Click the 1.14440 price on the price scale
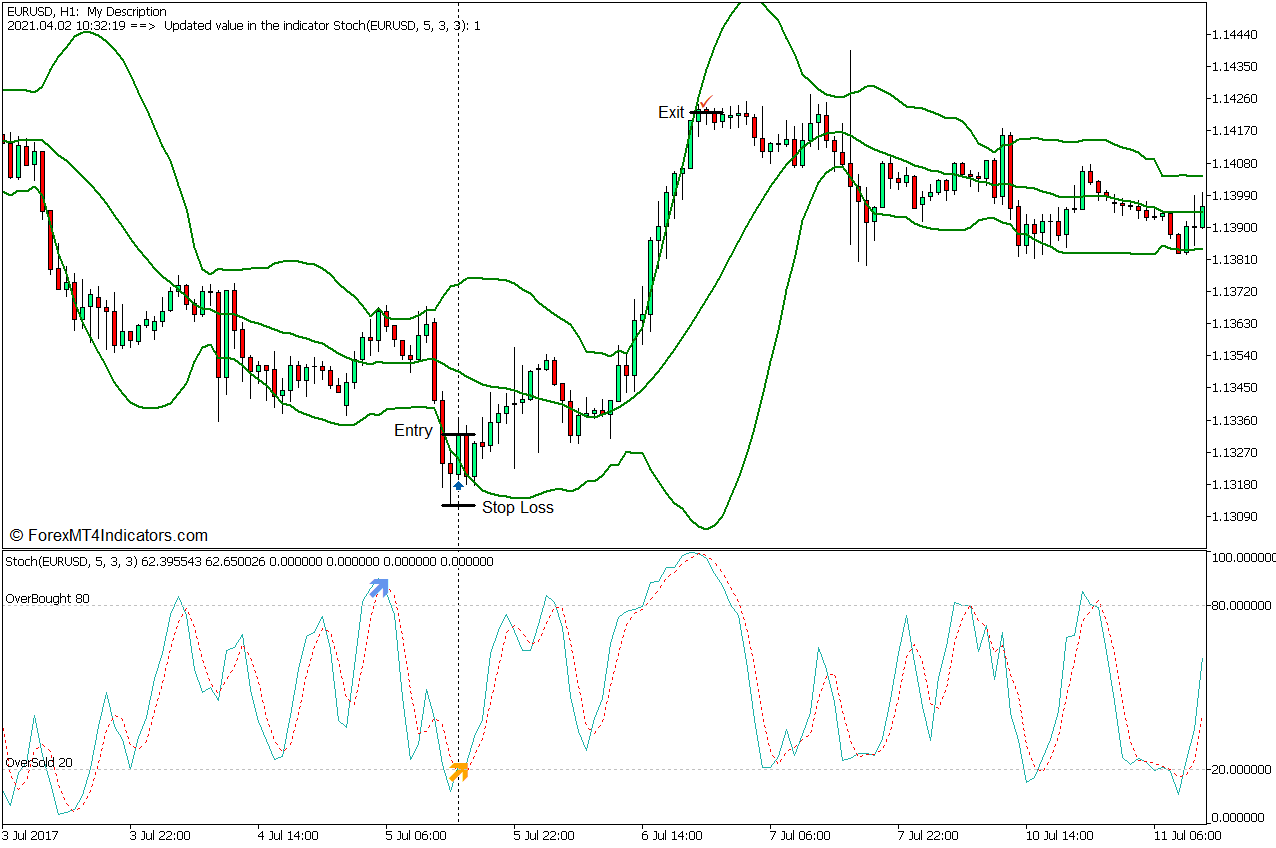 coord(1234,35)
